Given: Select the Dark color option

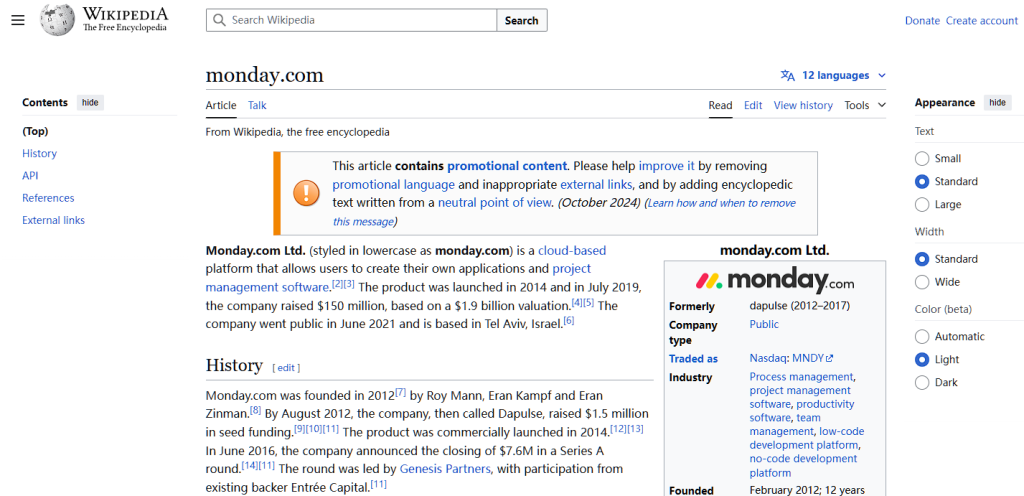Looking at the screenshot, I should point(921,382).
